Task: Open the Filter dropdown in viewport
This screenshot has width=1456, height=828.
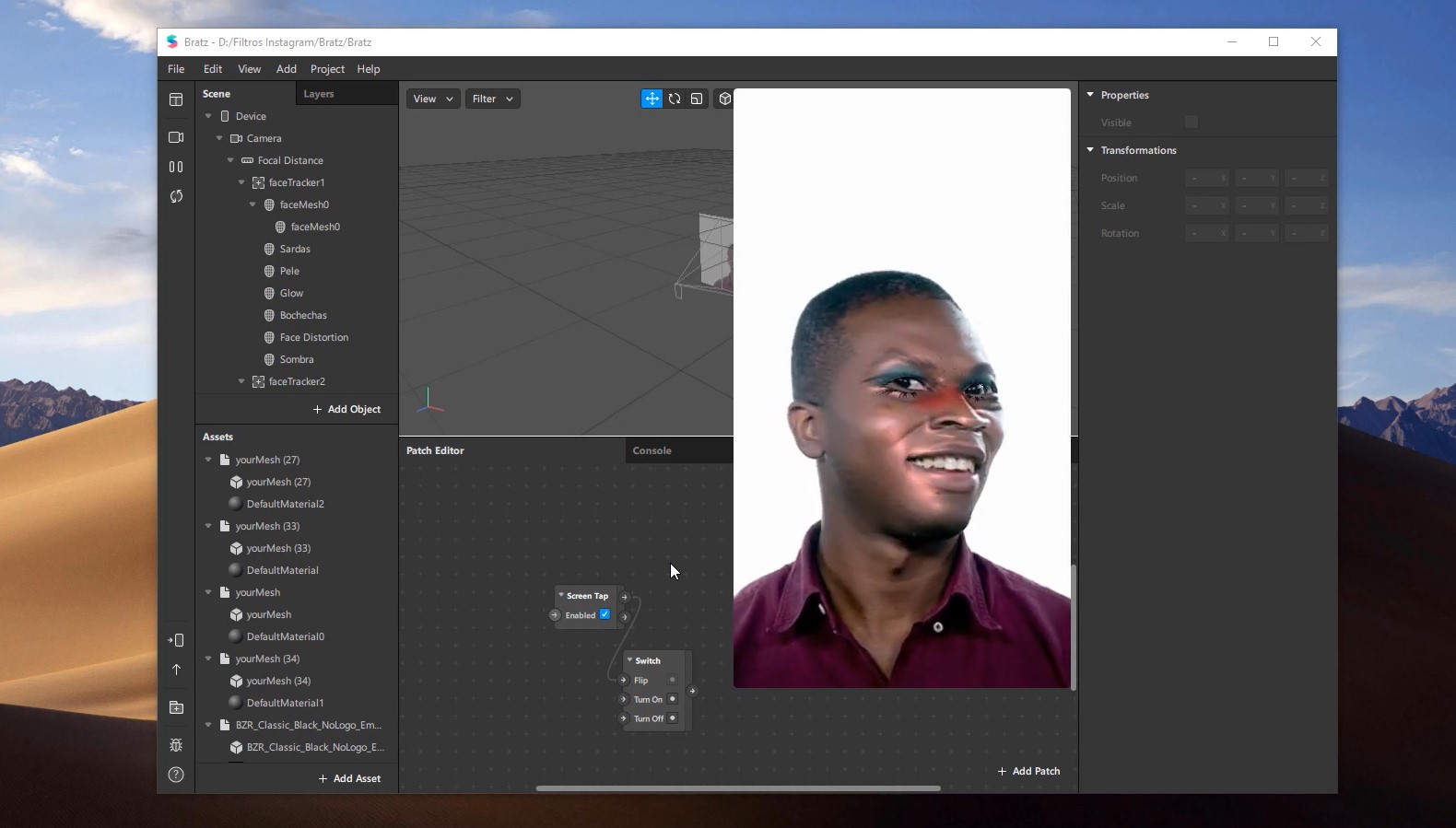Action: pyautogui.click(x=492, y=99)
